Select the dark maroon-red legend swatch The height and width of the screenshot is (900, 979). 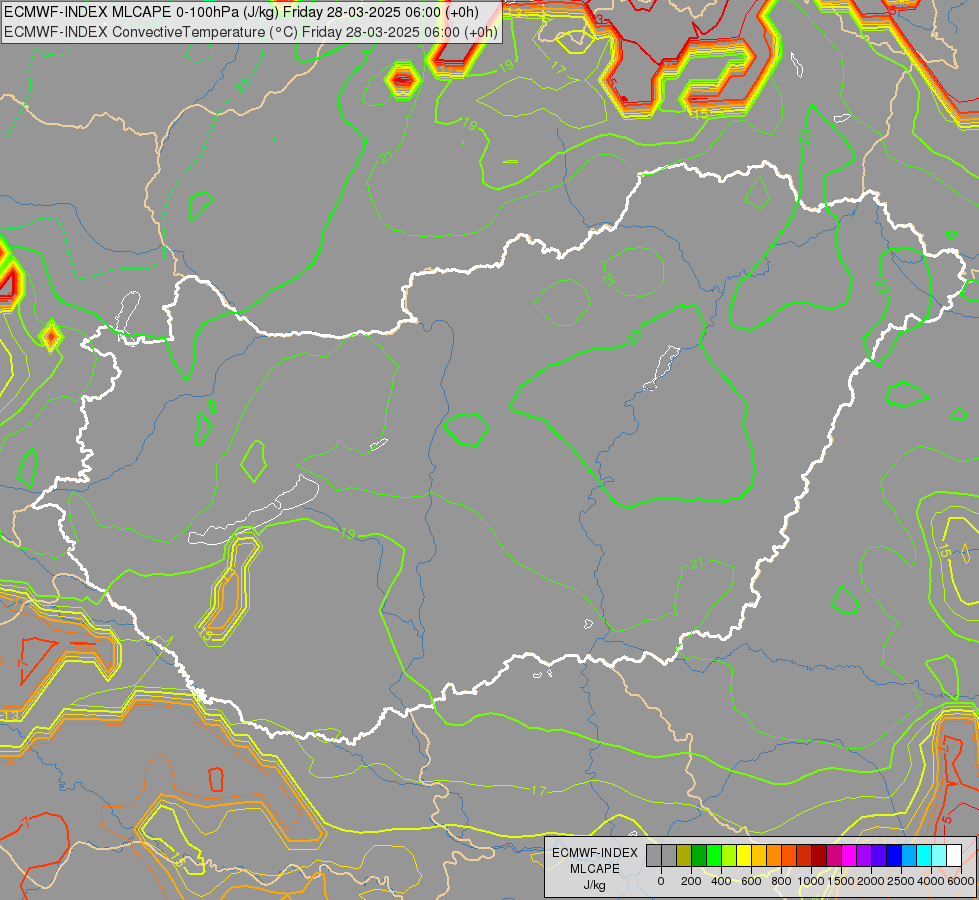click(x=819, y=855)
